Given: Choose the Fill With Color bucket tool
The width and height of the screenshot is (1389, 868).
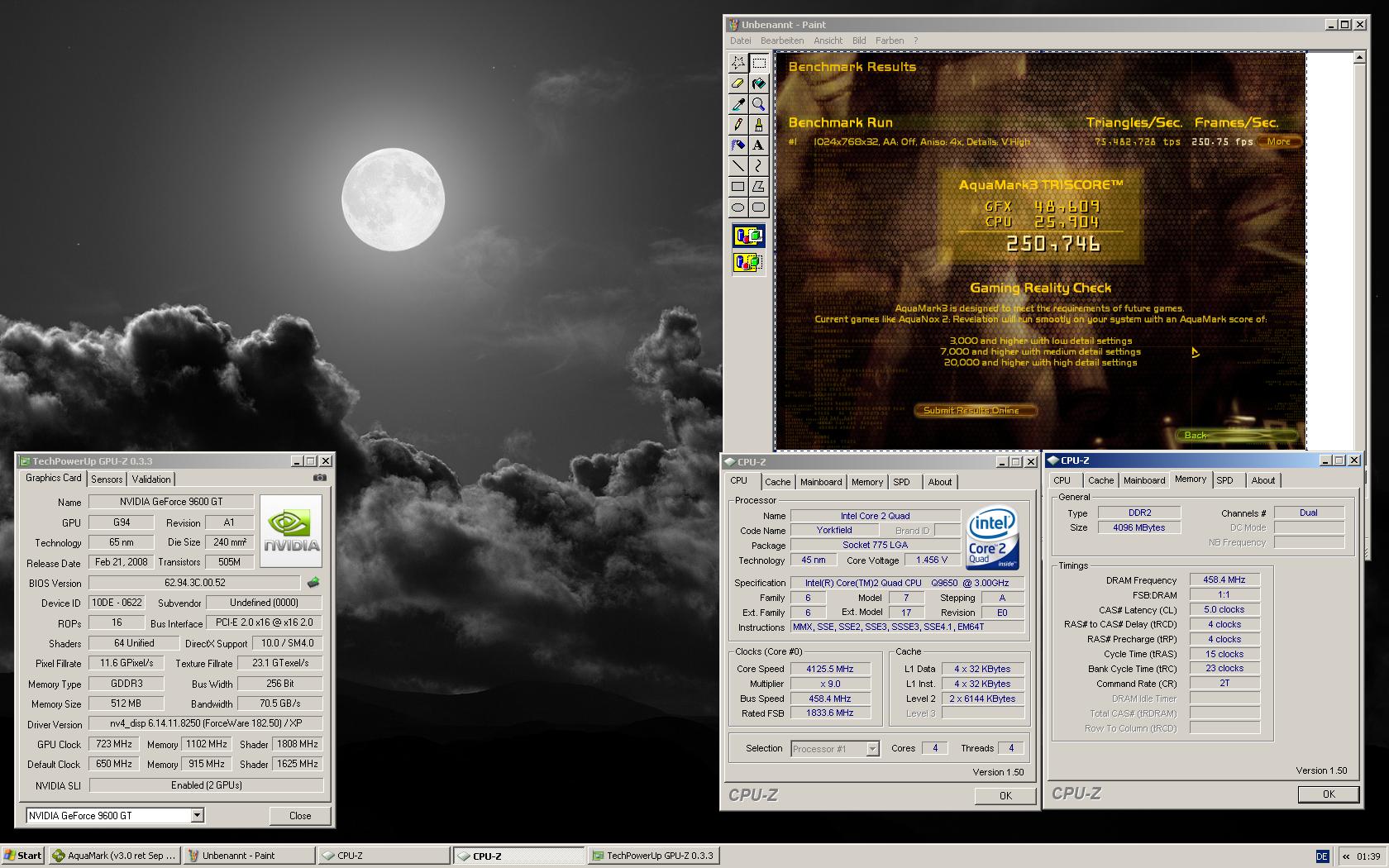Looking at the screenshot, I should (759, 83).
